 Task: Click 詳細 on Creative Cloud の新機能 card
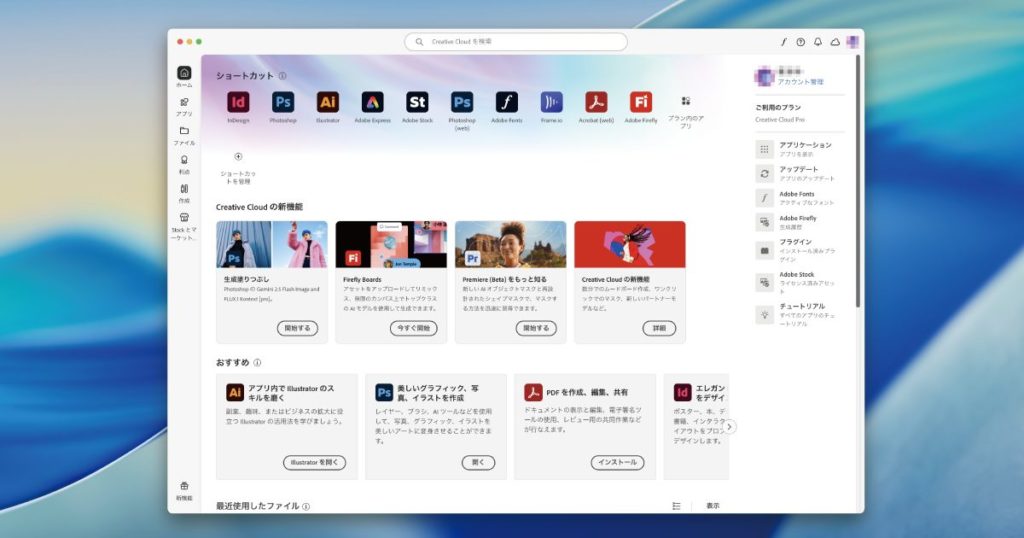point(660,328)
